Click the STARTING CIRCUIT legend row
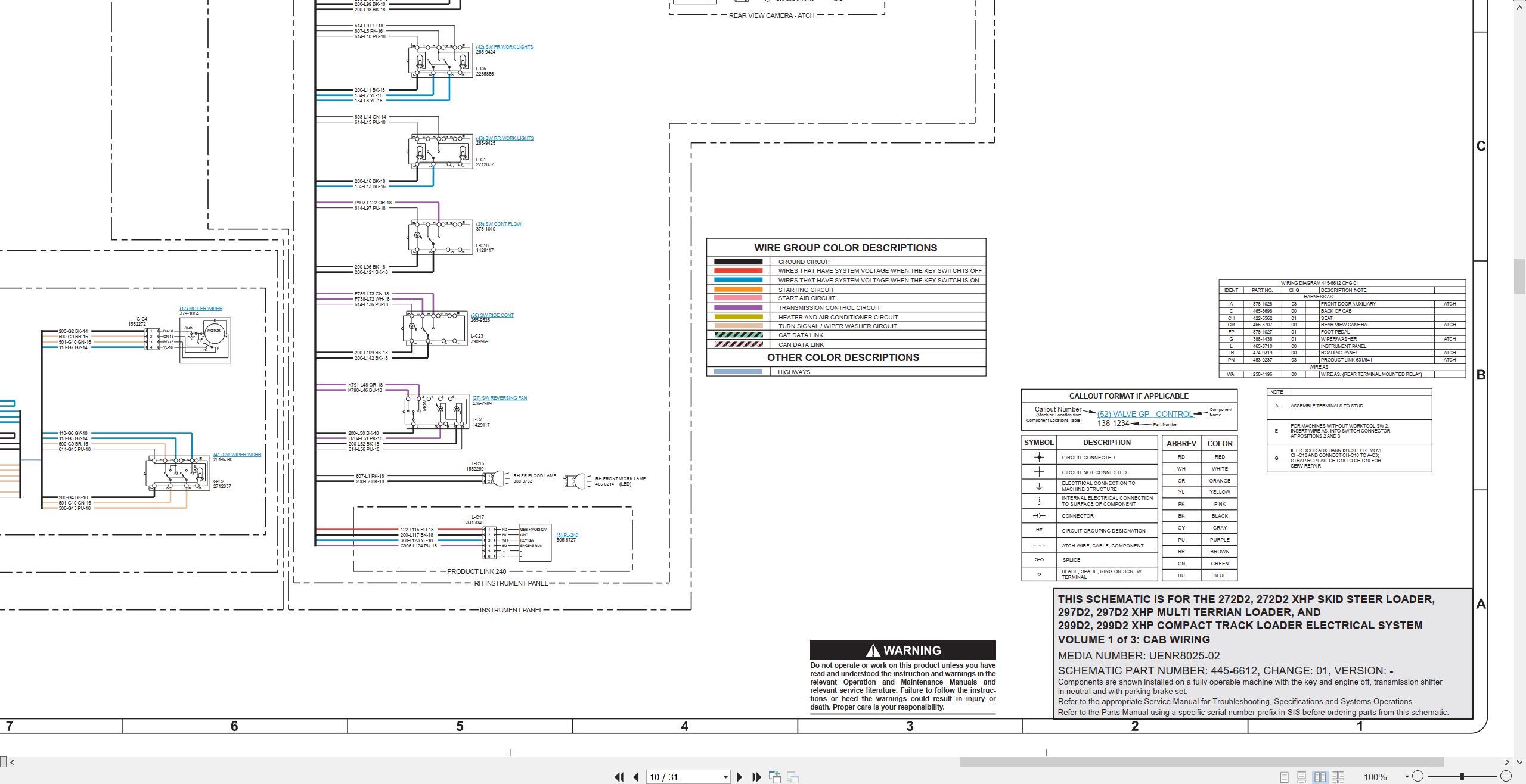Viewport: 1526px width, 784px height. [x=846, y=290]
